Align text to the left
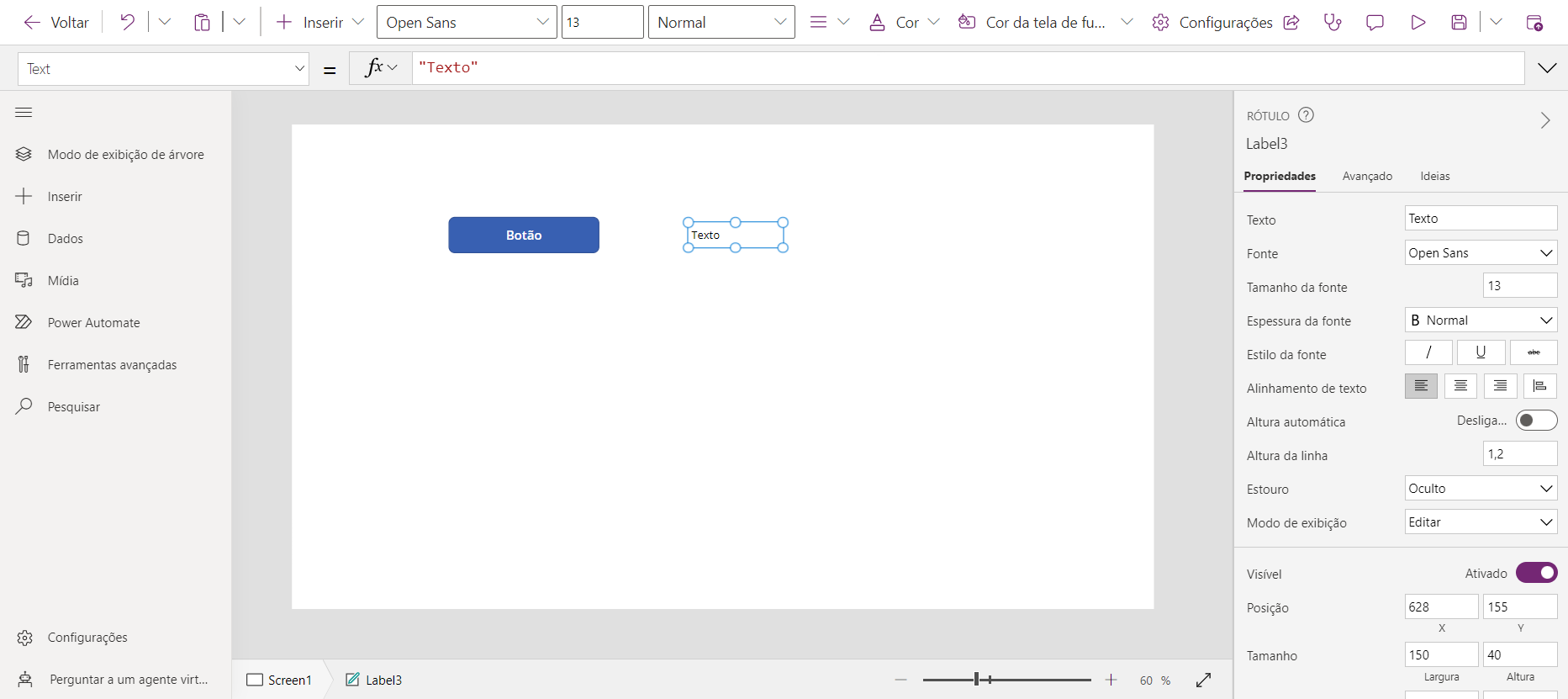1568x699 pixels. pos(1421,386)
